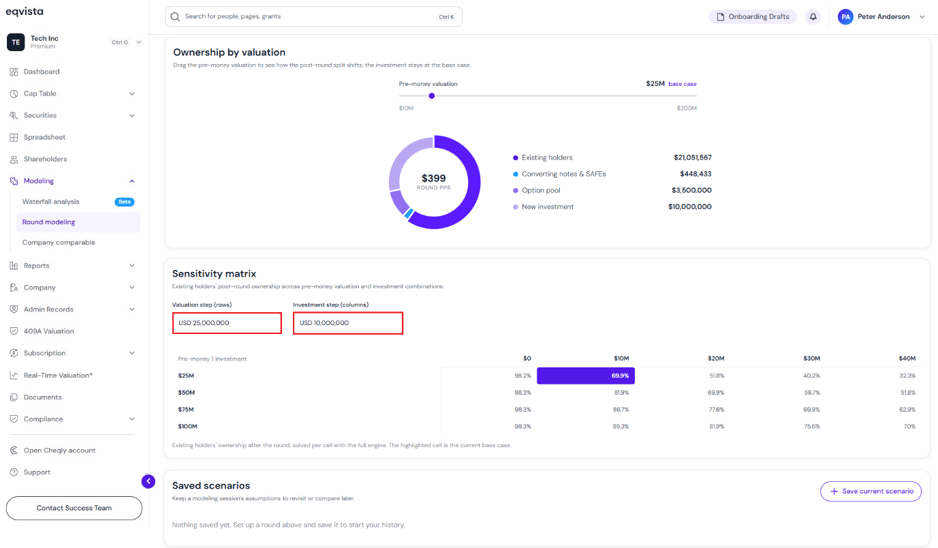This screenshot has width=938, height=548.
Task: Open the Documents section
Action: point(42,397)
